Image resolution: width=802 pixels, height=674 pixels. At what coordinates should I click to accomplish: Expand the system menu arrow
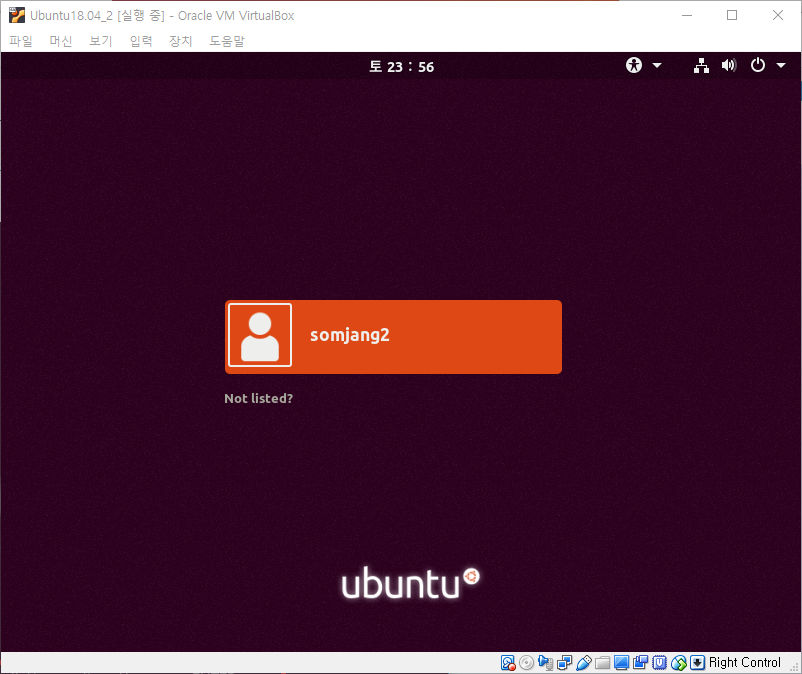click(x=781, y=65)
